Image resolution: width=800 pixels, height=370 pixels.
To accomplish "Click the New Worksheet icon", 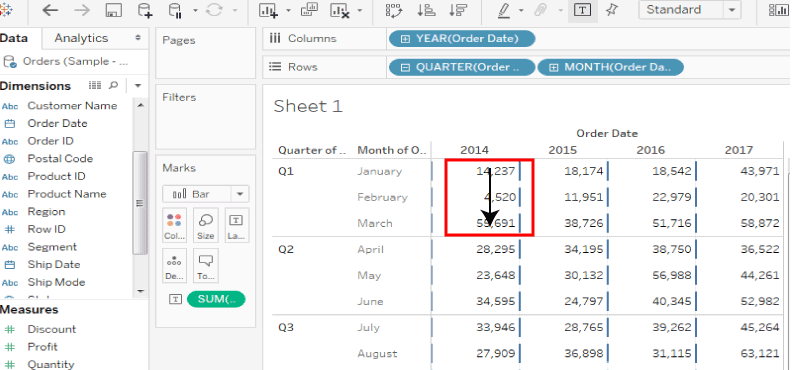I will point(268,11).
